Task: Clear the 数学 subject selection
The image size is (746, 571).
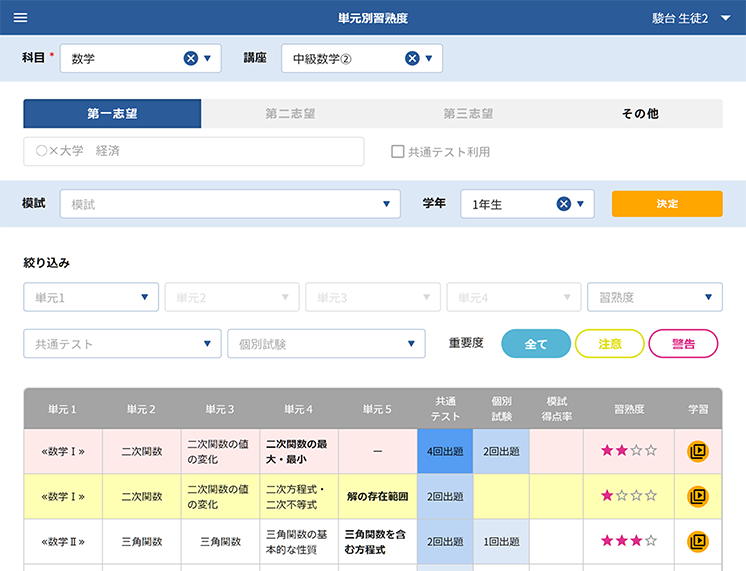Action: [x=191, y=59]
